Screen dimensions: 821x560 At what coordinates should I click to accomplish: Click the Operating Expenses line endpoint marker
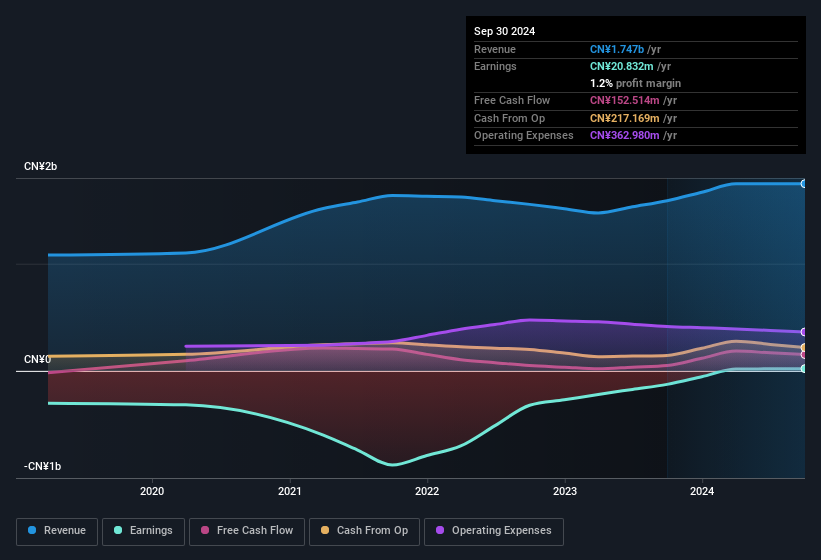[x=803, y=332]
